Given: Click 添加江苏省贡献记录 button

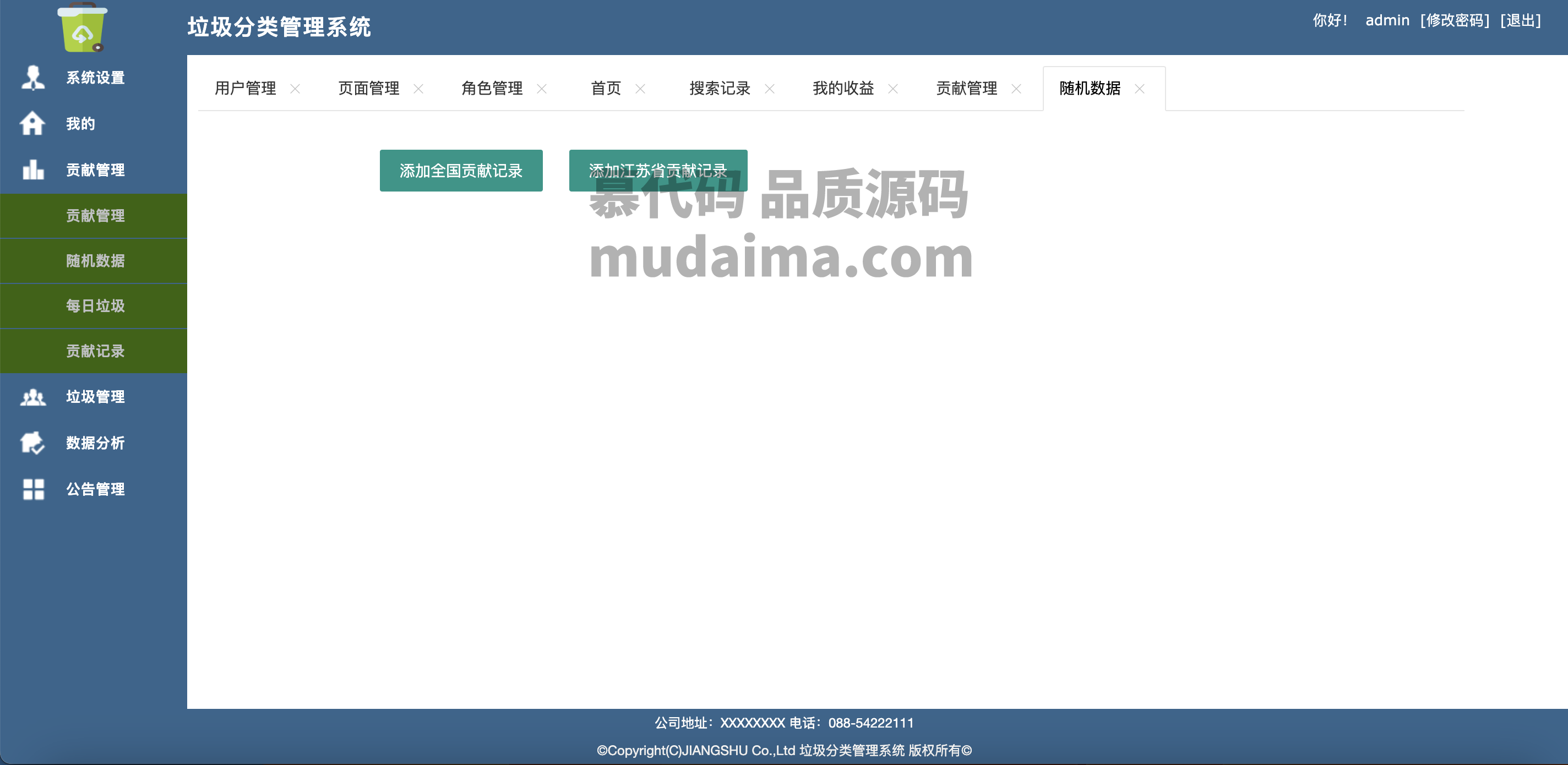Looking at the screenshot, I should (x=658, y=171).
